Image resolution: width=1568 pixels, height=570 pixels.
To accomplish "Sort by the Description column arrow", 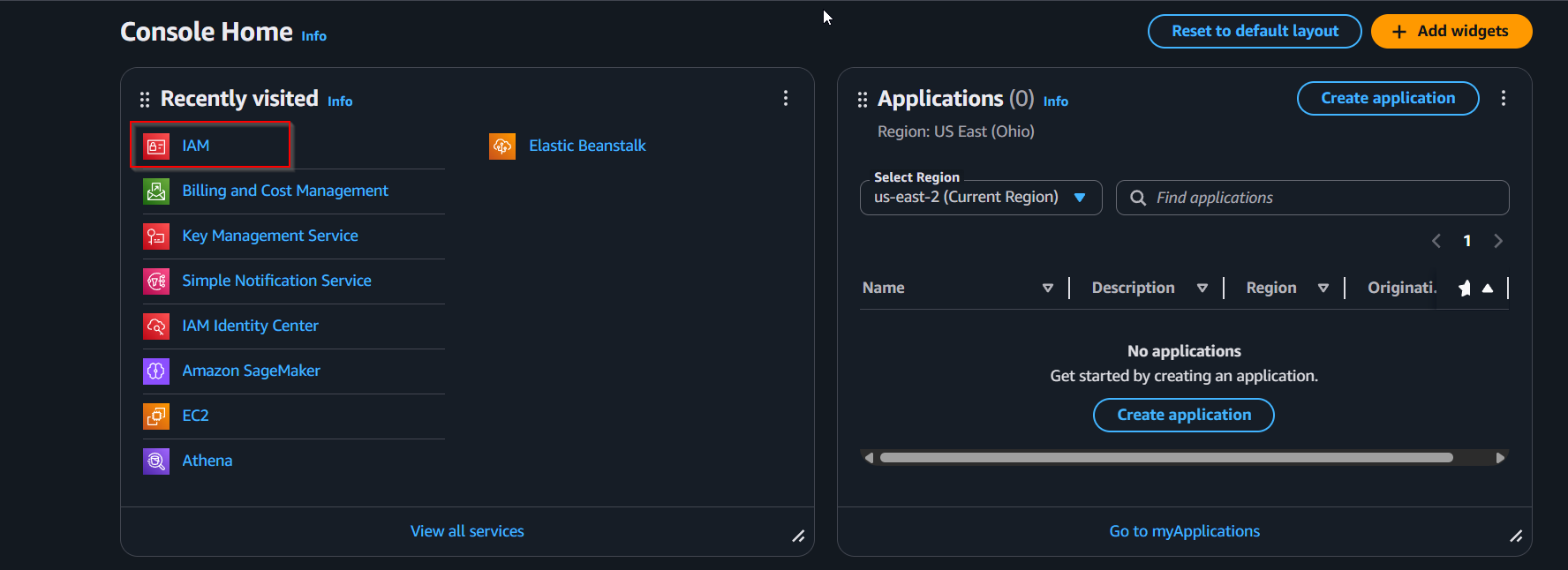I will tap(1202, 288).
